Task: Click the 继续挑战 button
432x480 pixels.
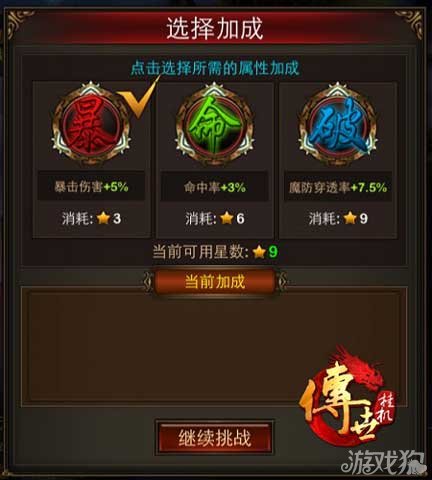Action: [215, 438]
